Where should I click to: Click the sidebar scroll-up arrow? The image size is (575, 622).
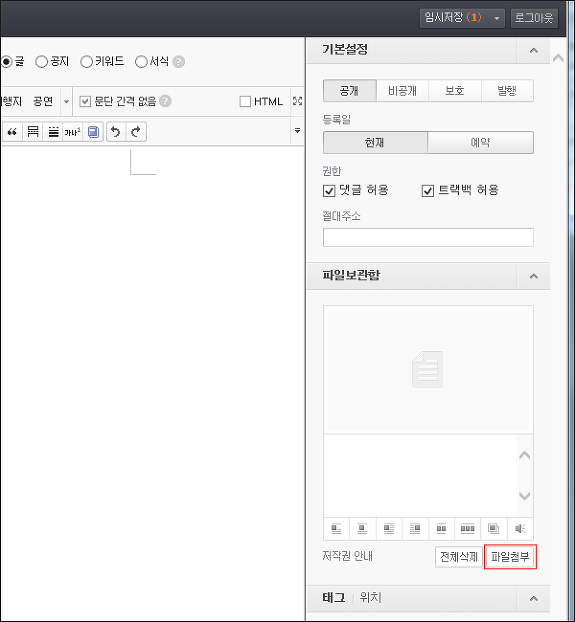pos(558,58)
